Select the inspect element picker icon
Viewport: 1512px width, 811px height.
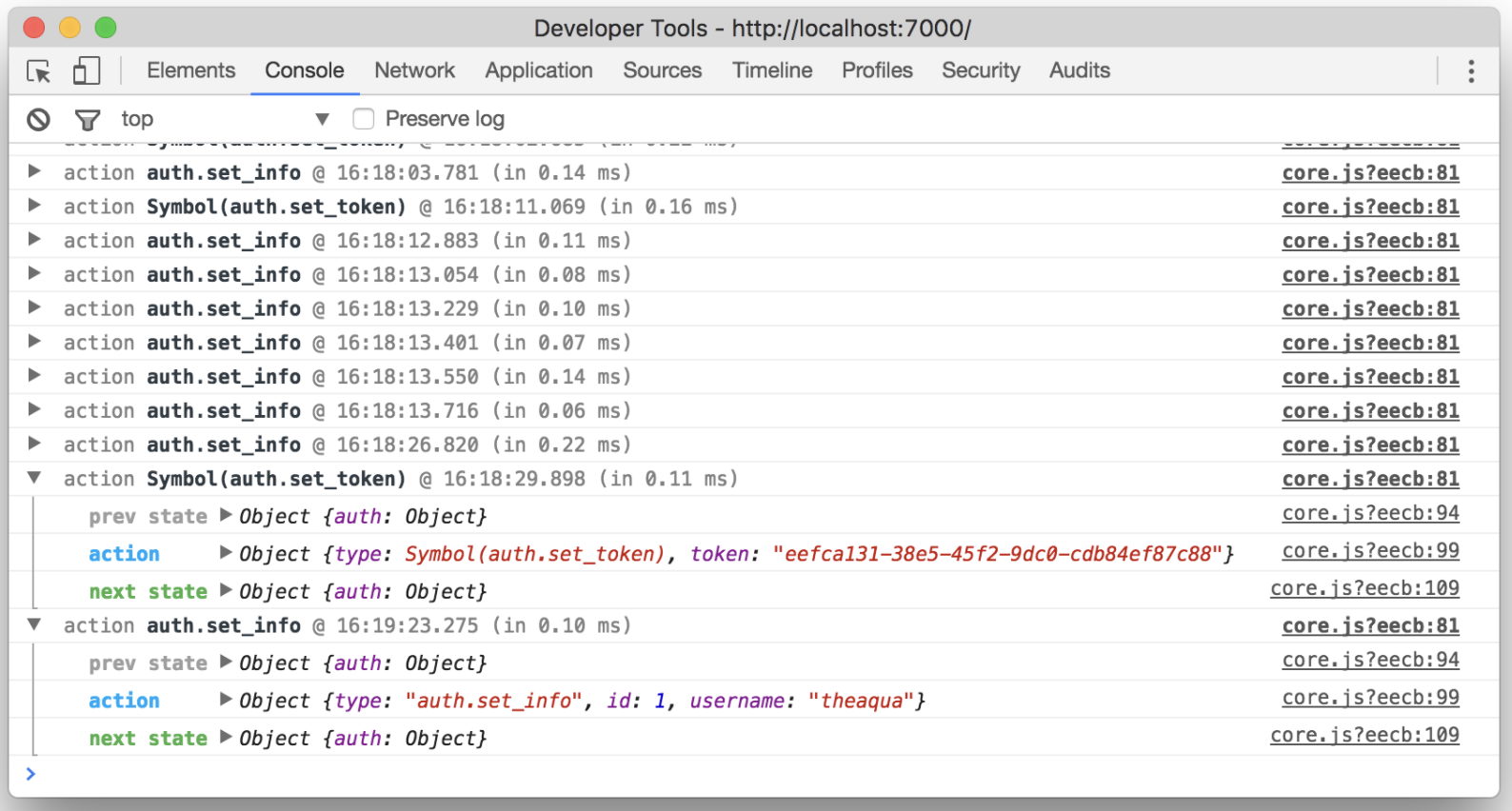point(38,71)
